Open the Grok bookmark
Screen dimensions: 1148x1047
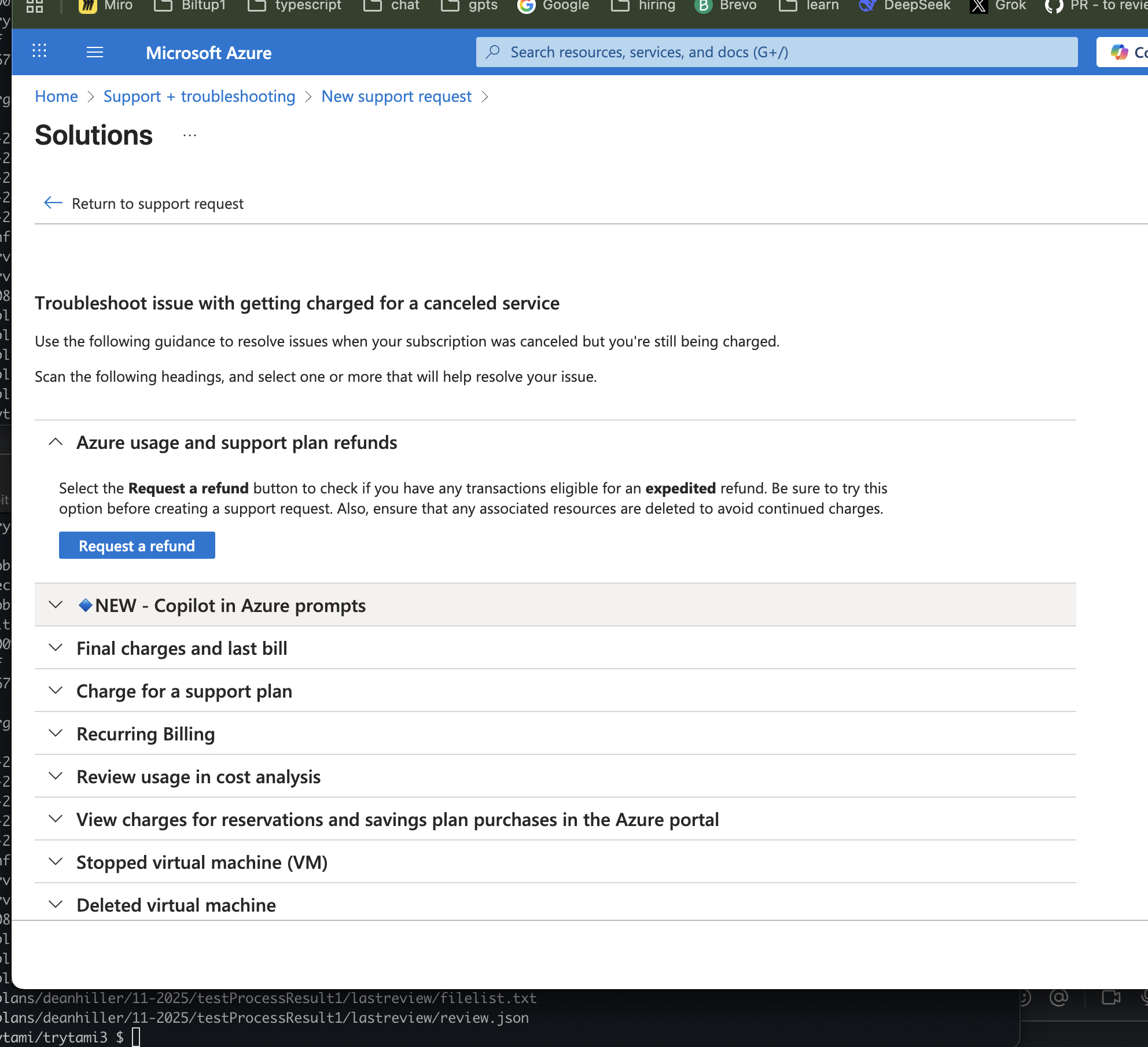(x=998, y=6)
